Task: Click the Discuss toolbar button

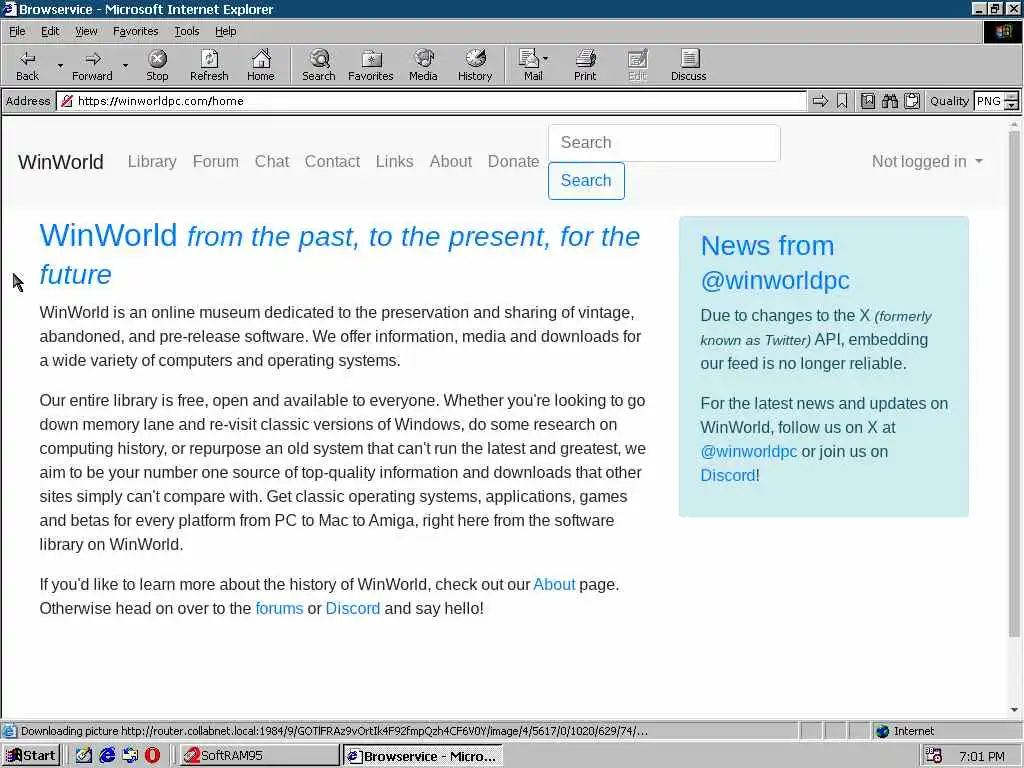Action: (x=688, y=65)
